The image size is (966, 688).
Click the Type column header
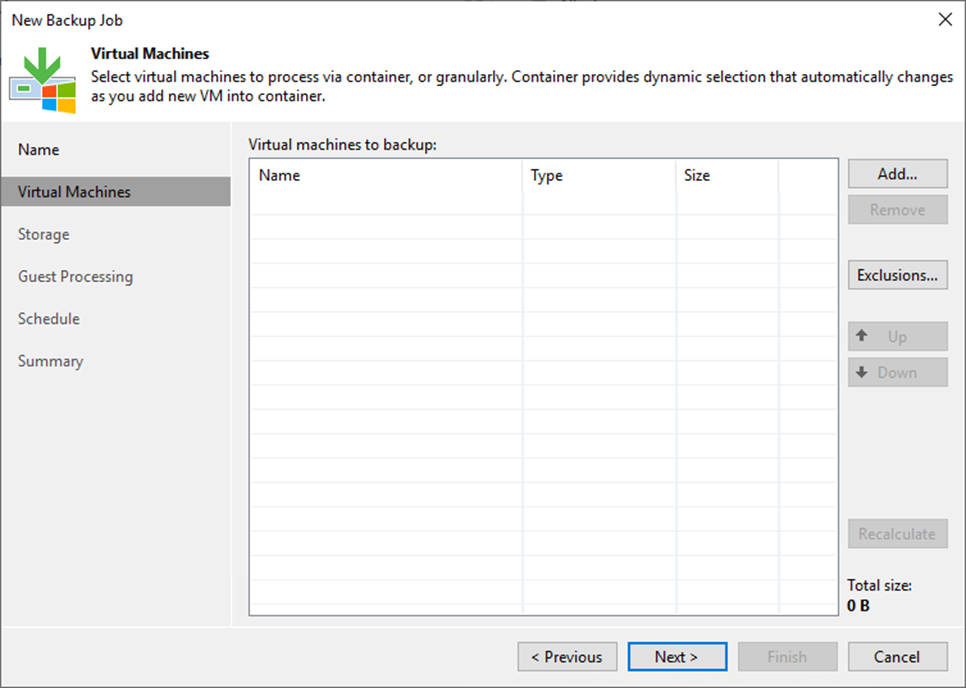[547, 175]
